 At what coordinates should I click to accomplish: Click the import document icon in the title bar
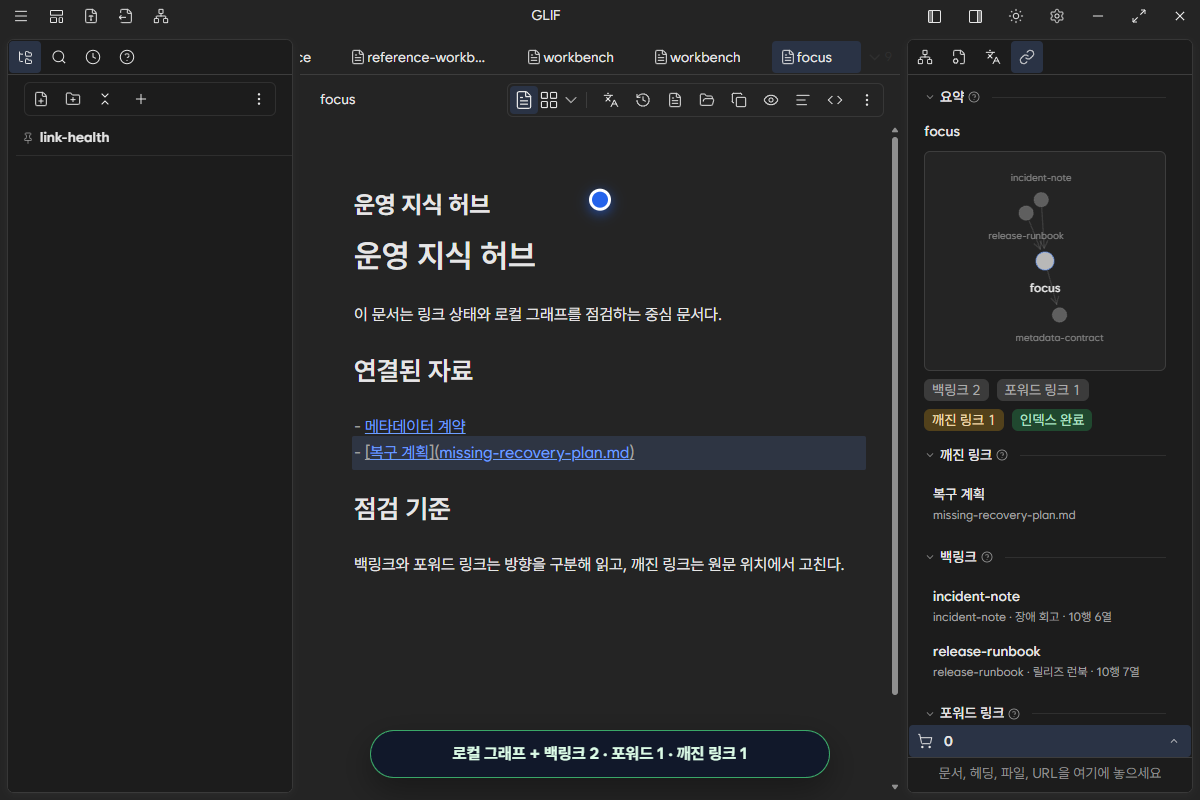click(125, 16)
